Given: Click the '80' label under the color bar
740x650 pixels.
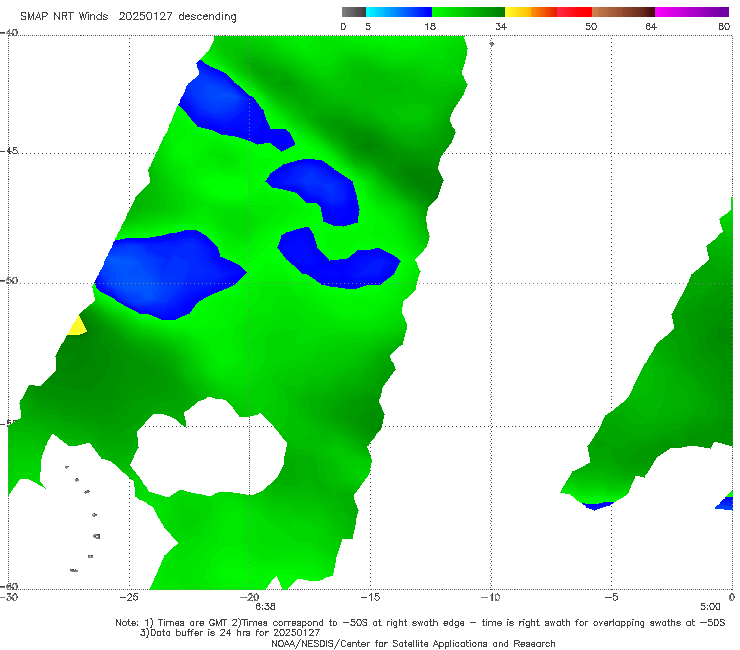Looking at the screenshot, I should (724, 26).
